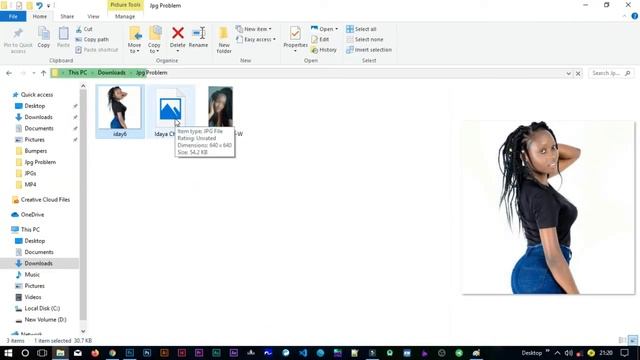
Task: Click This PC in navigation pane
Action: 30,229
